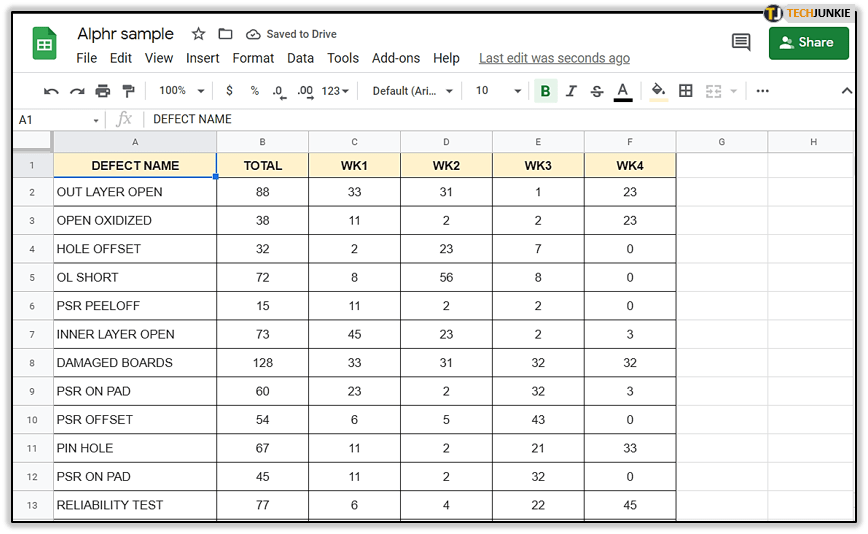Click the green Share button

[x=808, y=43]
